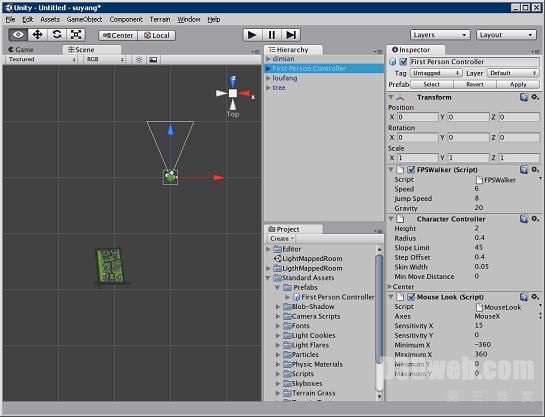Image resolution: width=545 pixels, height=417 pixels.
Task: Toggle Center pivot mode
Action: click(x=118, y=35)
